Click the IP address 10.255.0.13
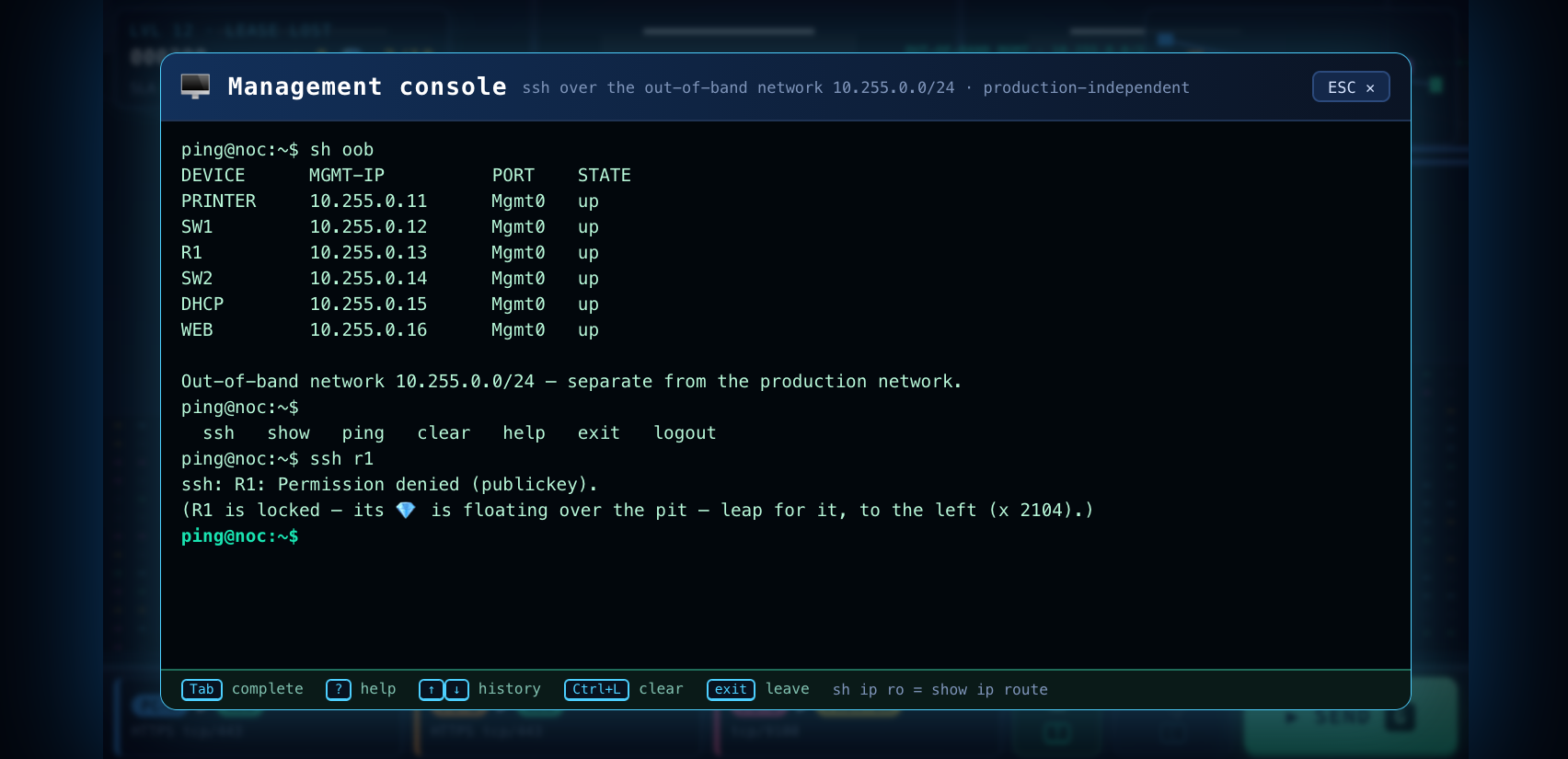Screen dimensions: 1568x759 [368, 252]
